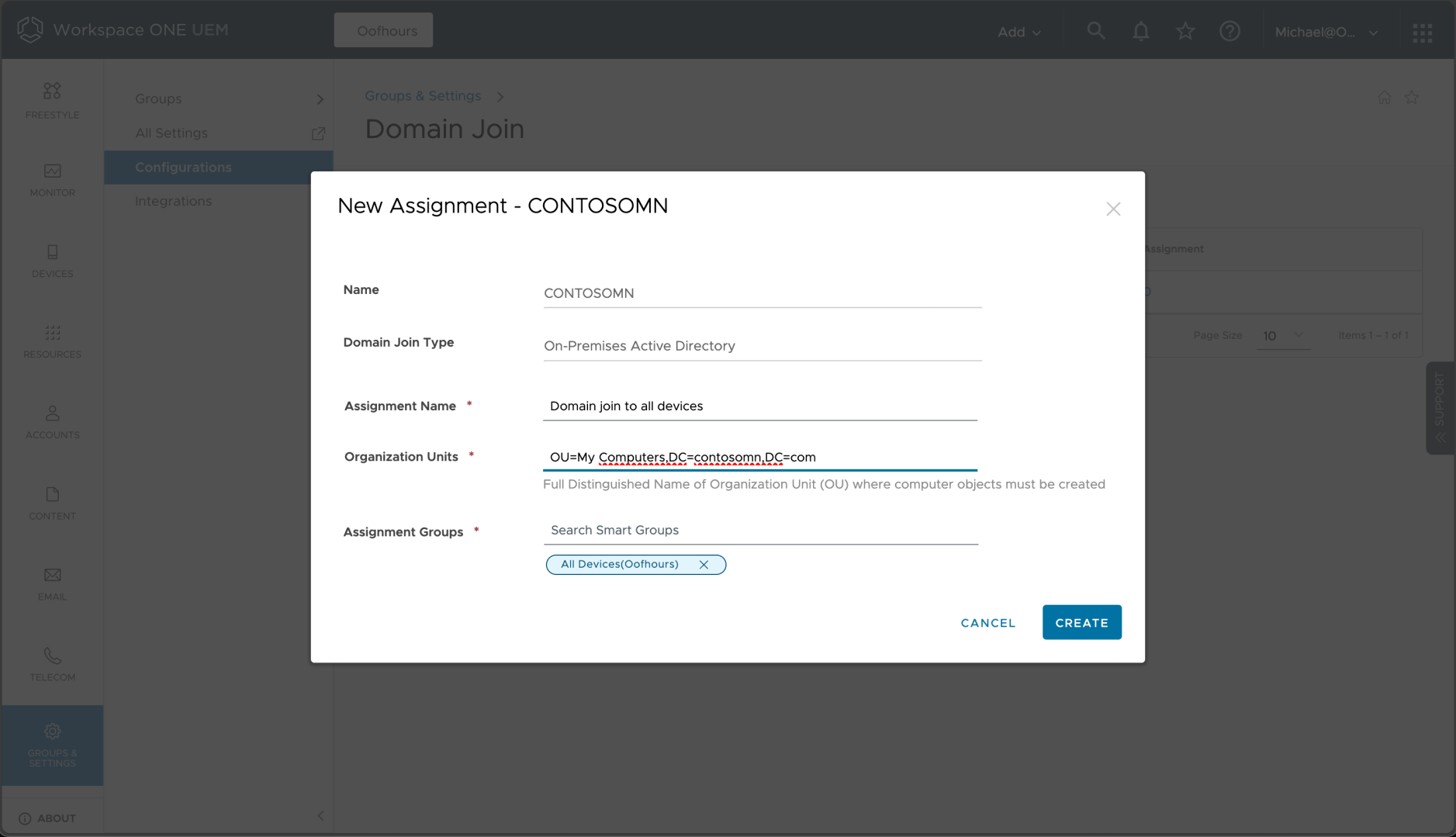The image size is (1456, 837).
Task: Select Integrations in the side menu
Action: [173, 201]
